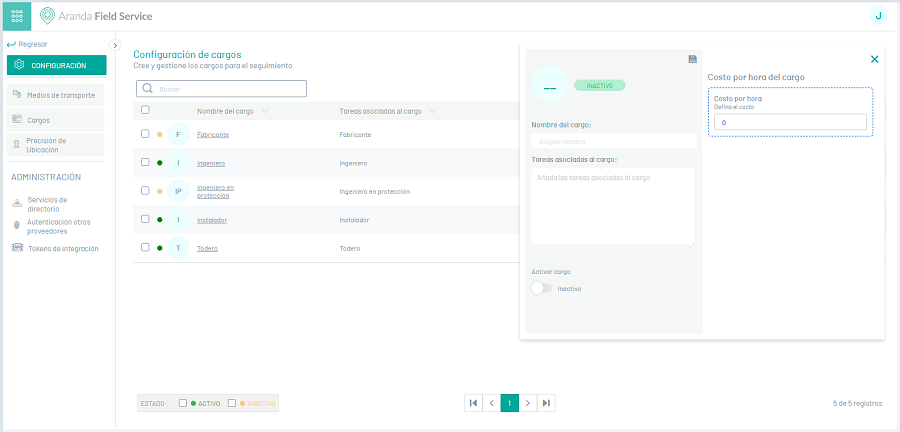
Task: Check the Todero row checkbox
Action: tap(145, 247)
